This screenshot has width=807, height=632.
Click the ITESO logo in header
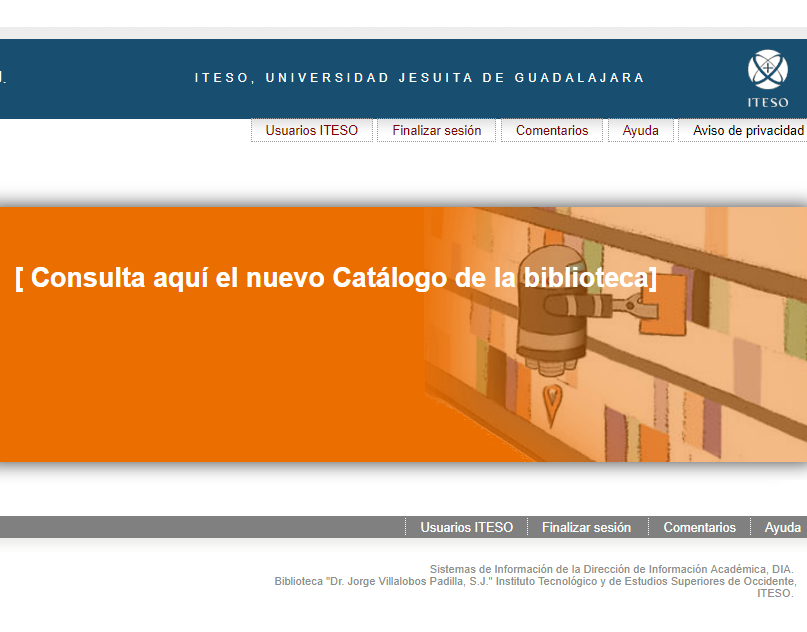pos(767,79)
